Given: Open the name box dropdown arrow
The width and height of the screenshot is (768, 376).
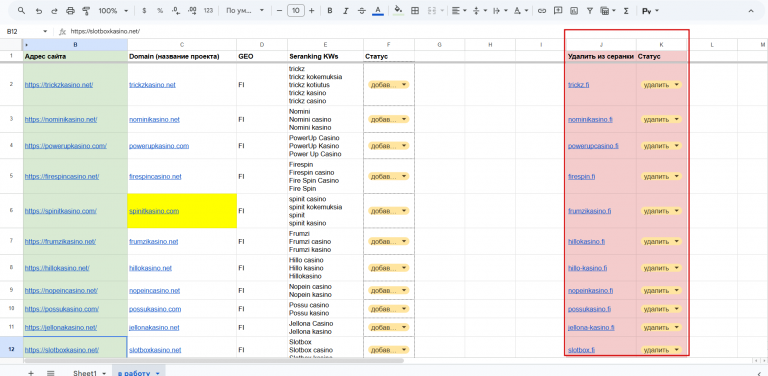Looking at the screenshot, I should click(45, 31).
